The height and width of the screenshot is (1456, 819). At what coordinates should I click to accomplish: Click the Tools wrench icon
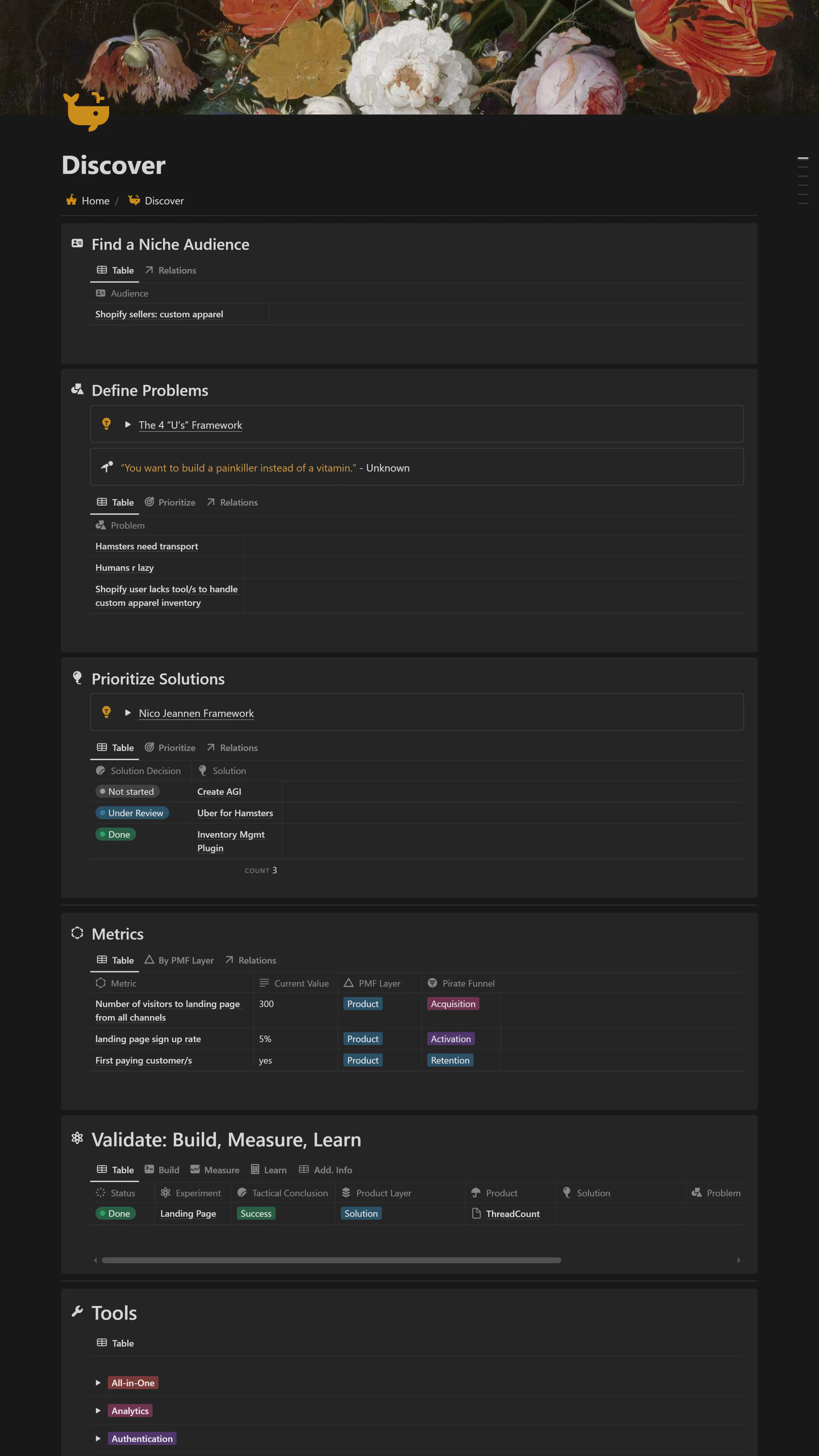pos(78,1311)
